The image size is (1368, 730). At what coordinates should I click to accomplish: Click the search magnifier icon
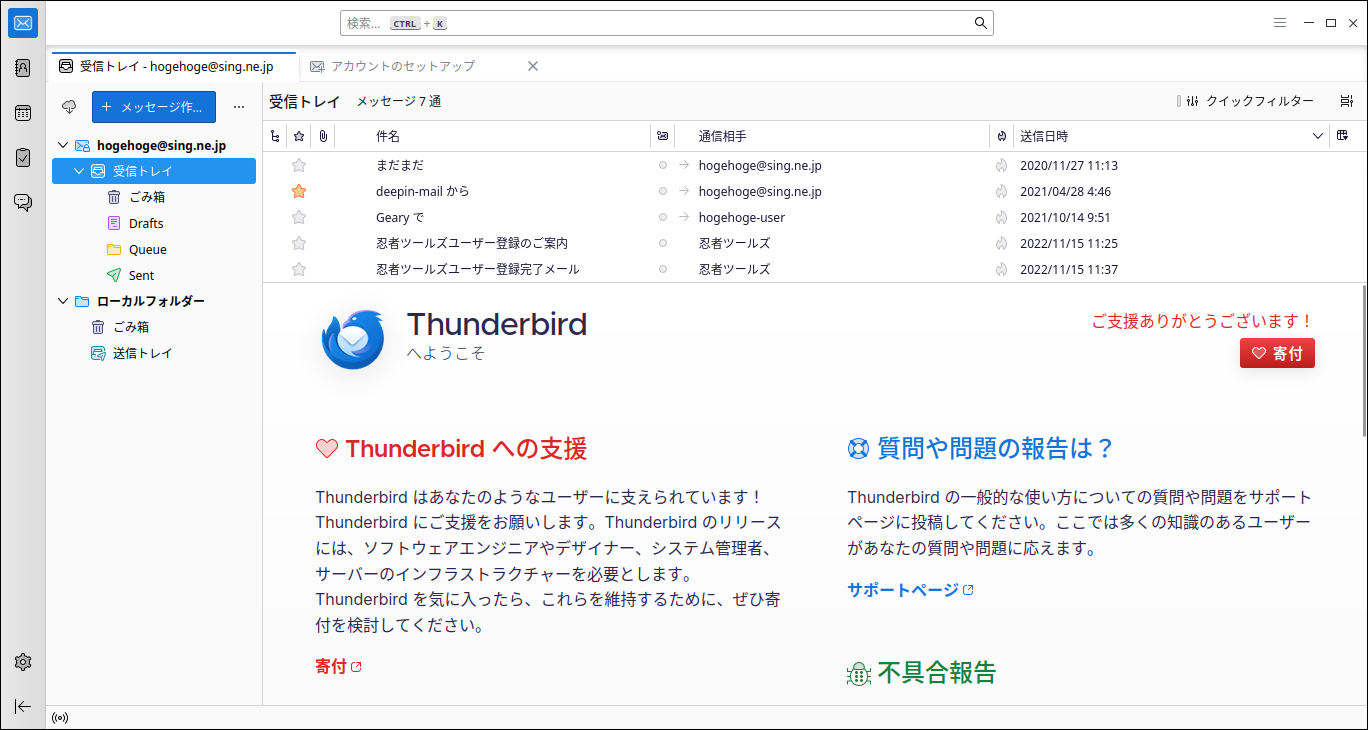(x=980, y=23)
